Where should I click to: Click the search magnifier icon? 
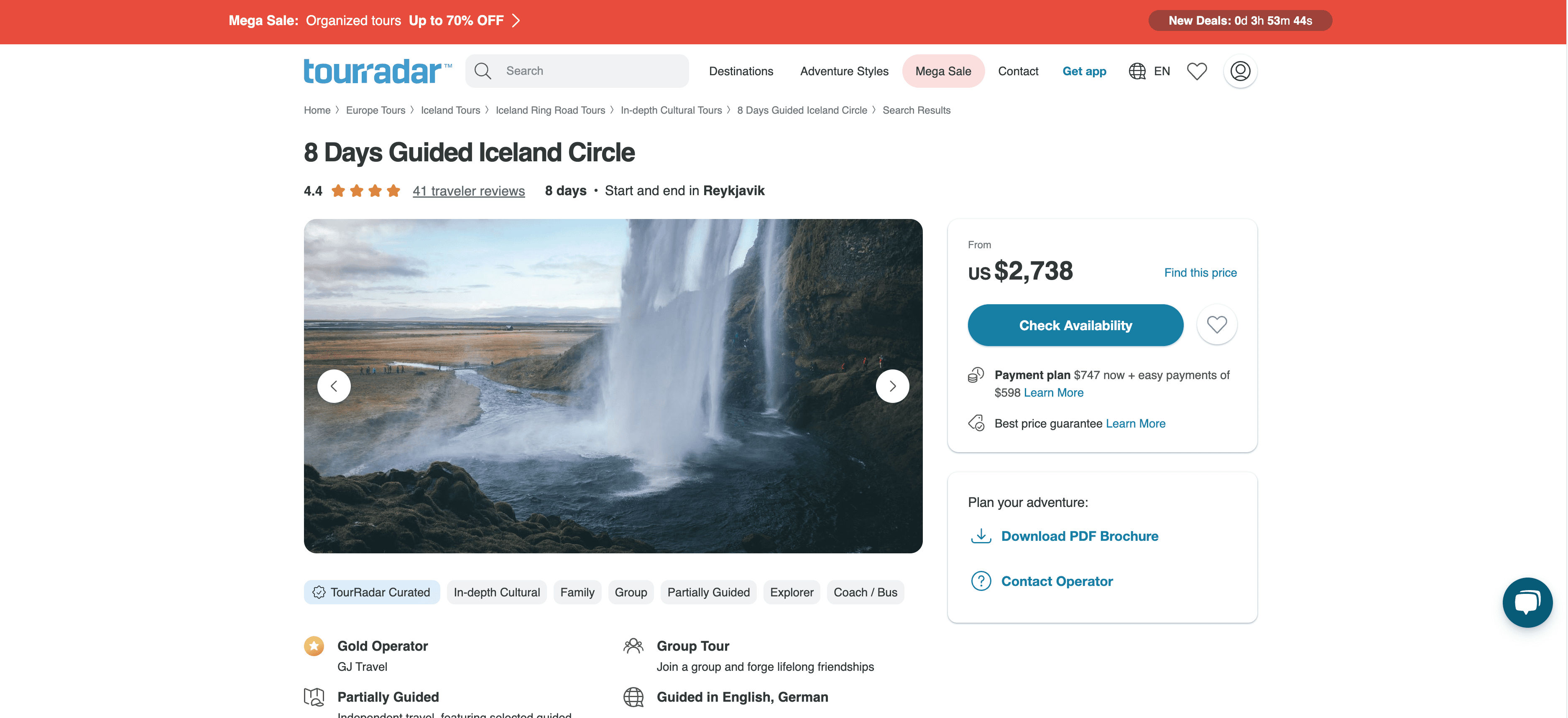coord(483,71)
